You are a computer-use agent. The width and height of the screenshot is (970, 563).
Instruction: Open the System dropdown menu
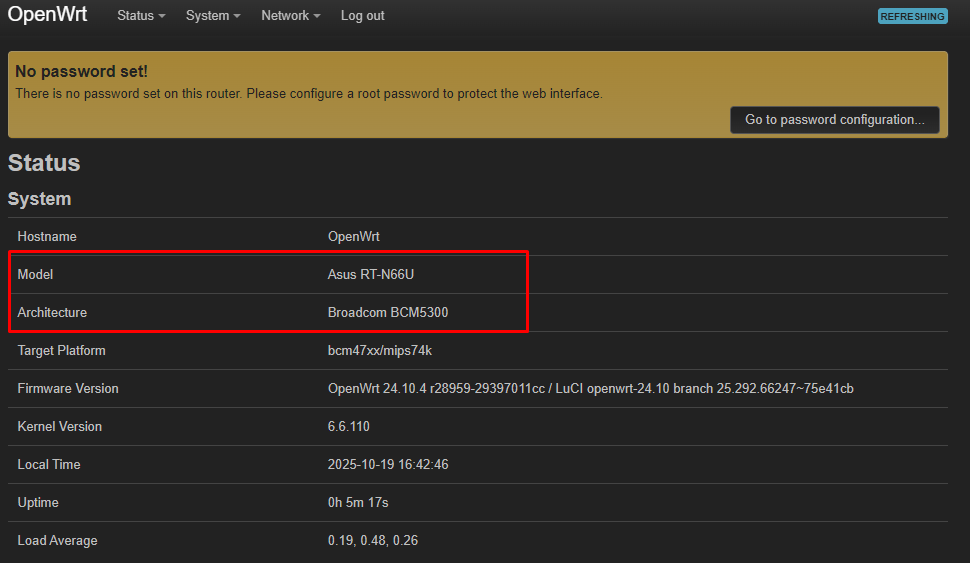click(x=213, y=16)
